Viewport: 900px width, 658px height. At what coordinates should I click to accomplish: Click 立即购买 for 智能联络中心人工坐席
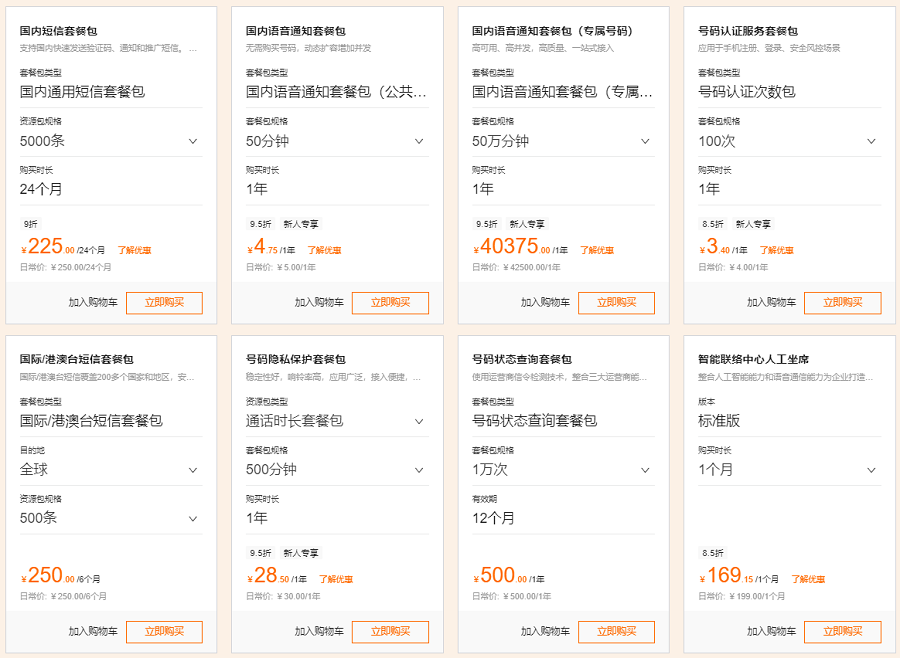pos(843,632)
